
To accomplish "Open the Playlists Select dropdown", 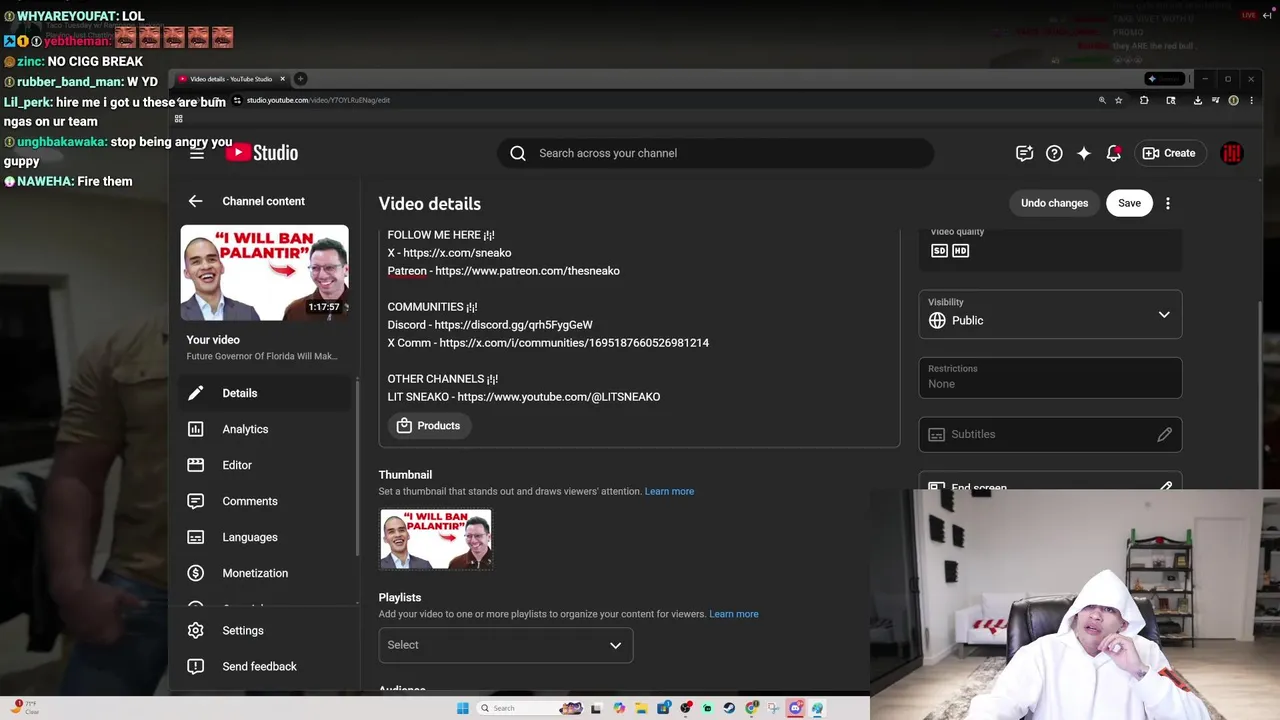I will pos(505,645).
